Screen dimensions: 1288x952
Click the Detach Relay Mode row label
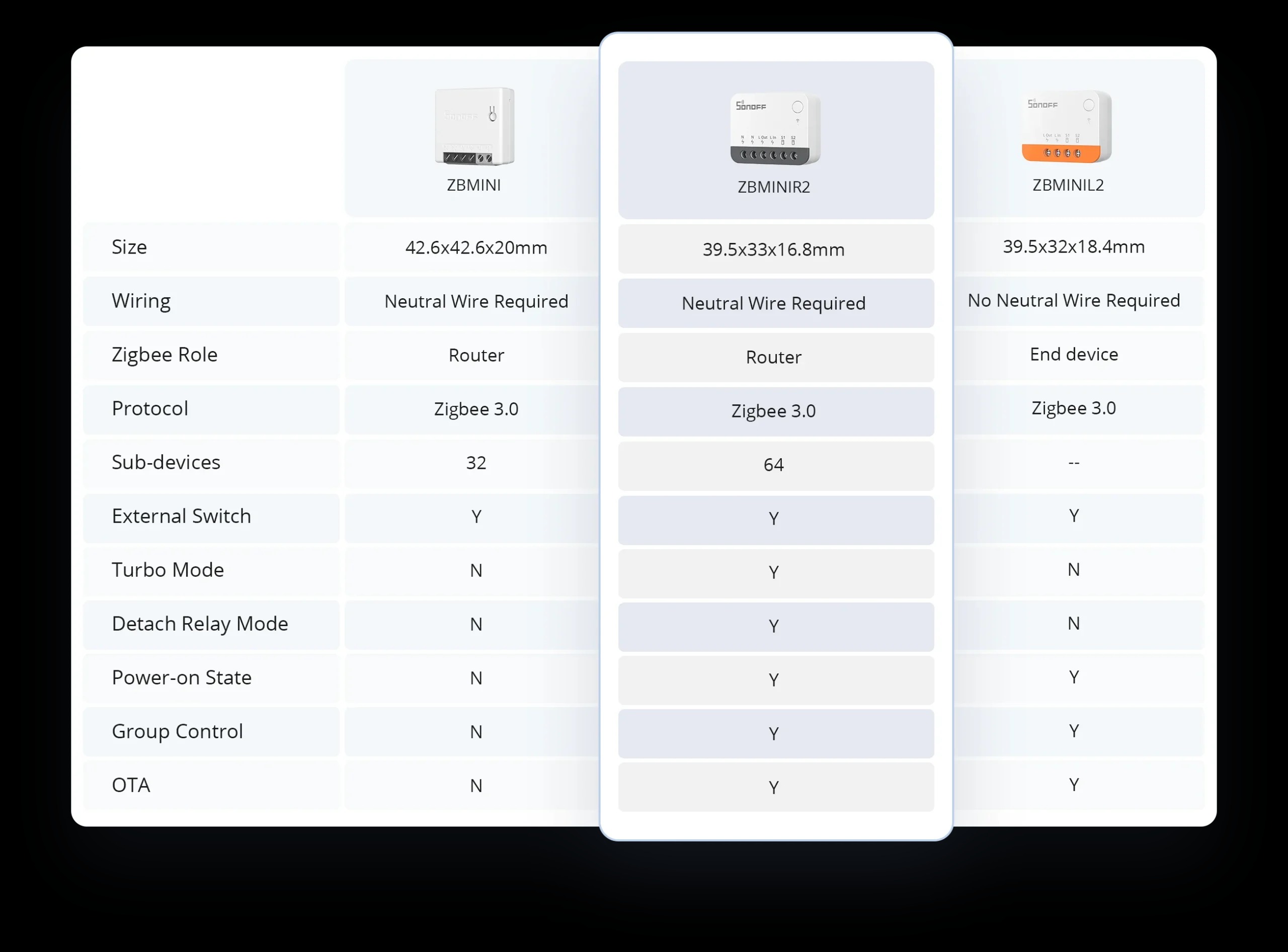[x=199, y=624]
